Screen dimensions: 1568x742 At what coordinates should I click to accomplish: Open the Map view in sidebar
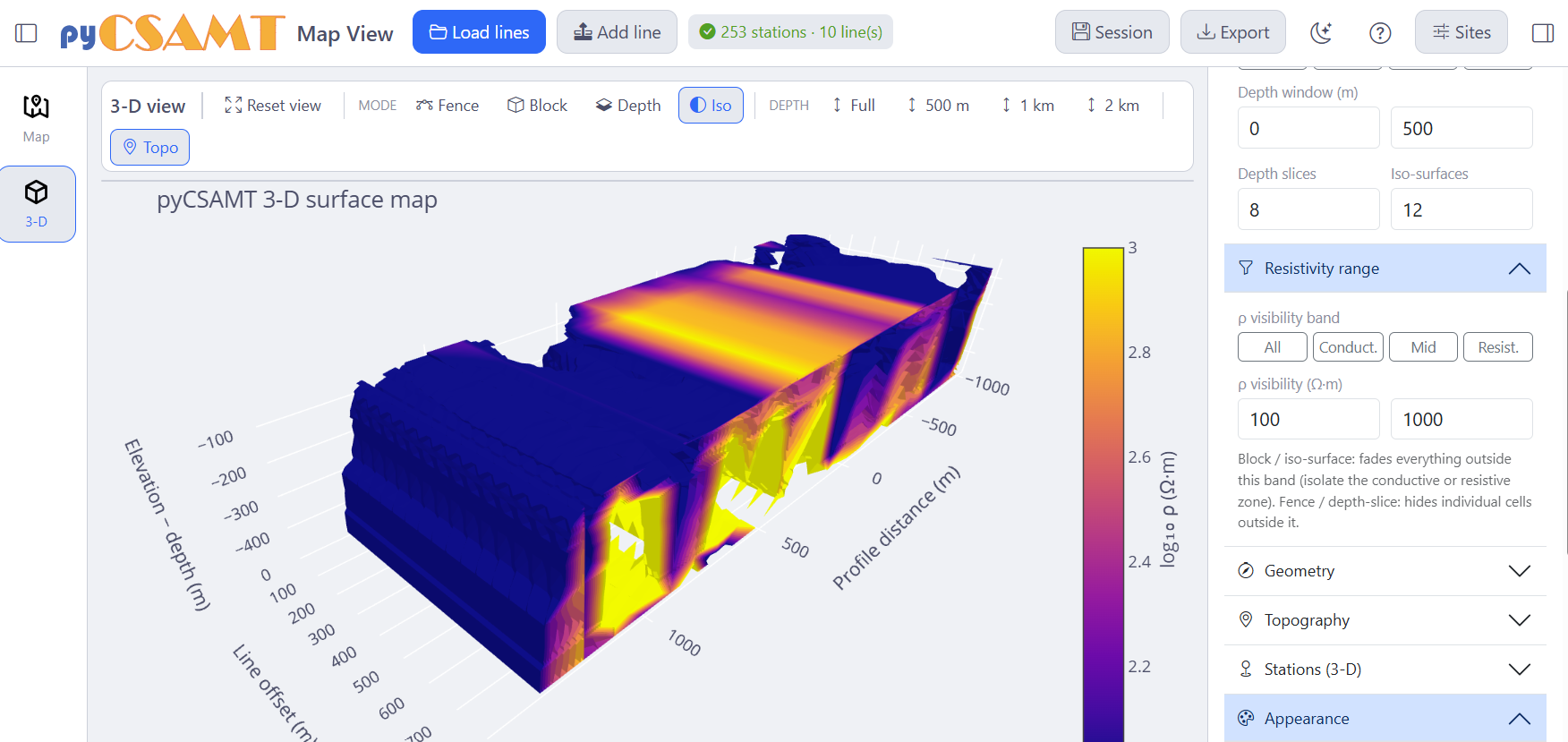click(37, 118)
